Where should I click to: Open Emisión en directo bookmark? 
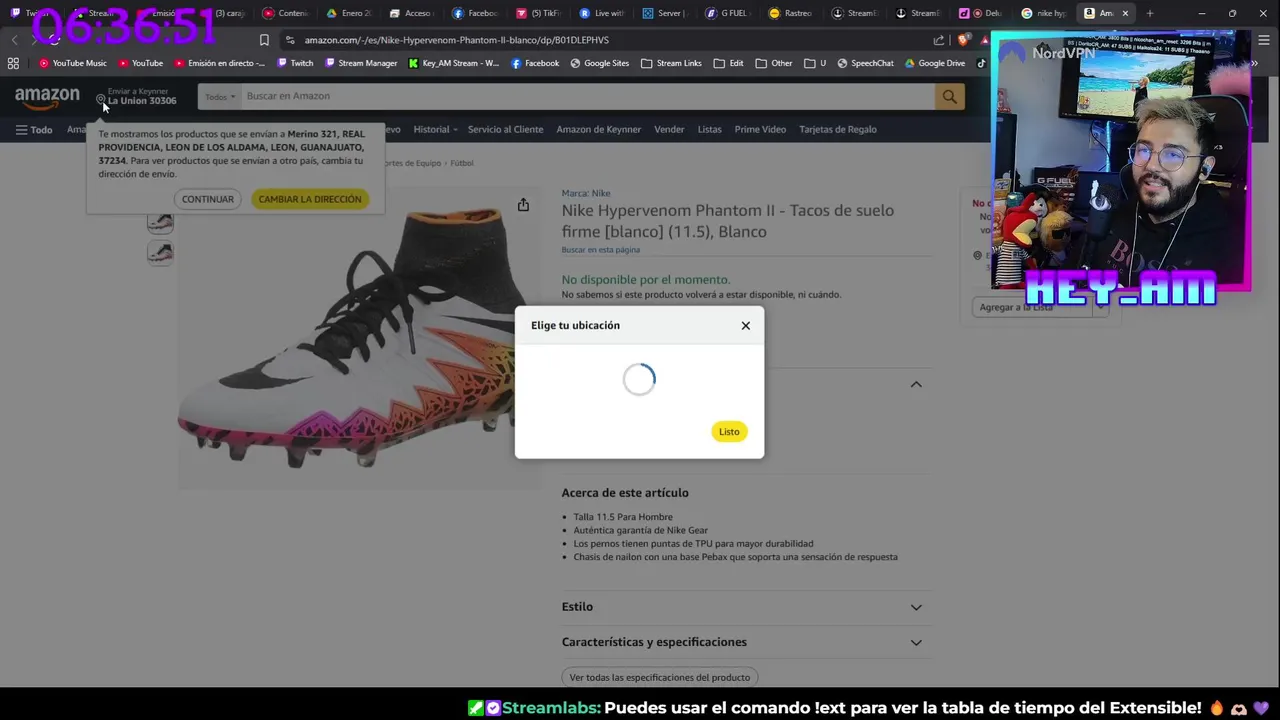pyautogui.click(x=219, y=63)
